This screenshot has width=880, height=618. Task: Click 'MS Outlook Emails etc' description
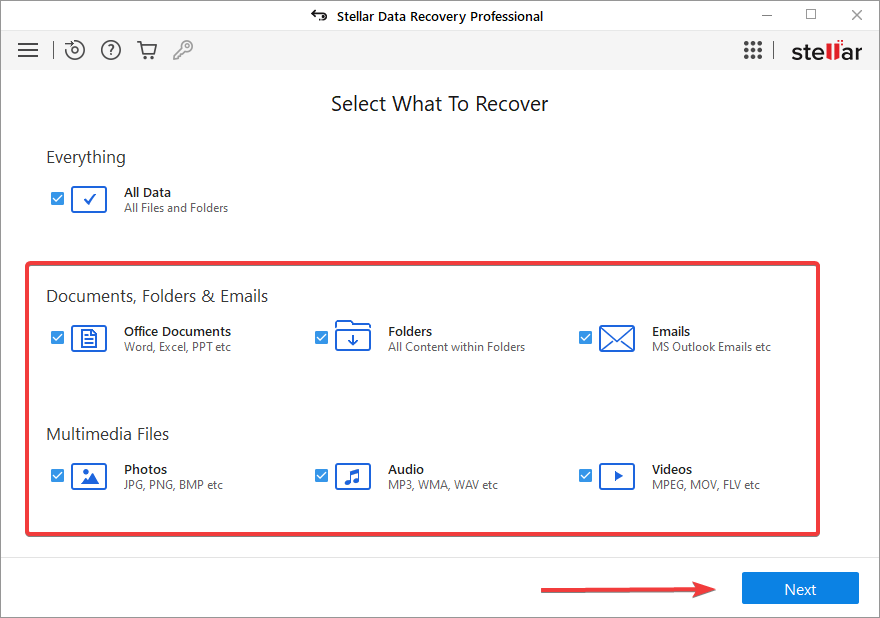tap(711, 347)
